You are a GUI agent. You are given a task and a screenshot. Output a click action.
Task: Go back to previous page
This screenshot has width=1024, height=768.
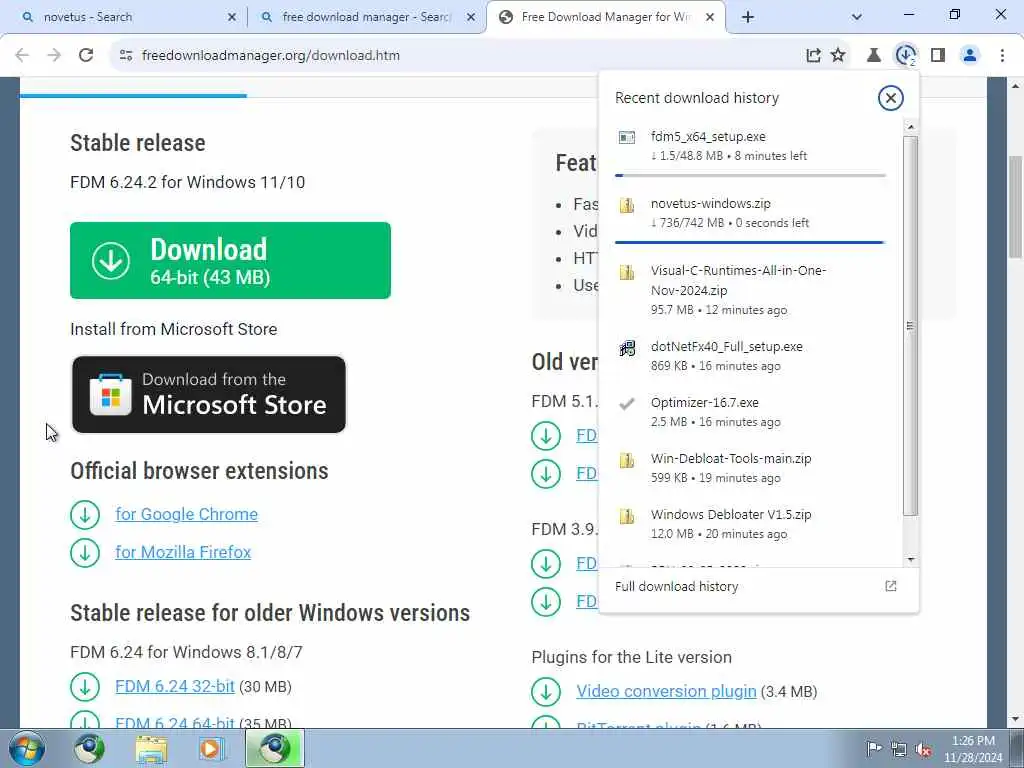click(x=22, y=56)
